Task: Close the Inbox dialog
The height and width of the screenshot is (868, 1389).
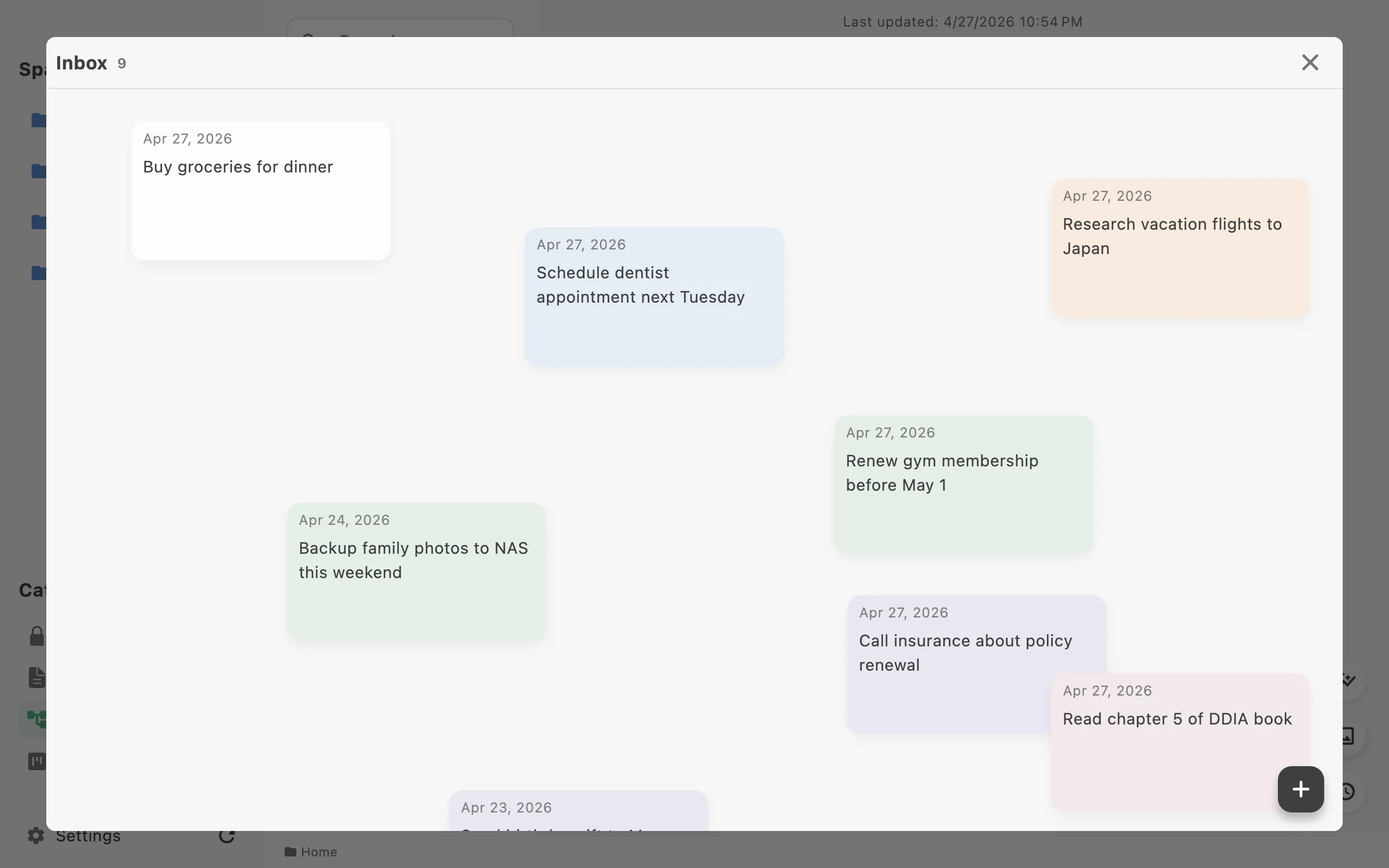Action: pos(1310,62)
